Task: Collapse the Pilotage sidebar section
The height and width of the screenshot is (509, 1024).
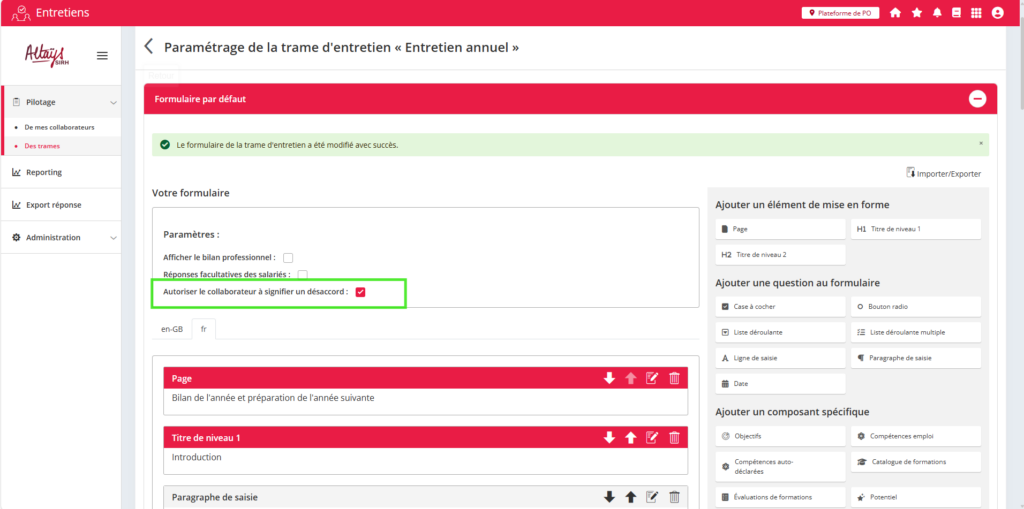Action: tap(113, 102)
